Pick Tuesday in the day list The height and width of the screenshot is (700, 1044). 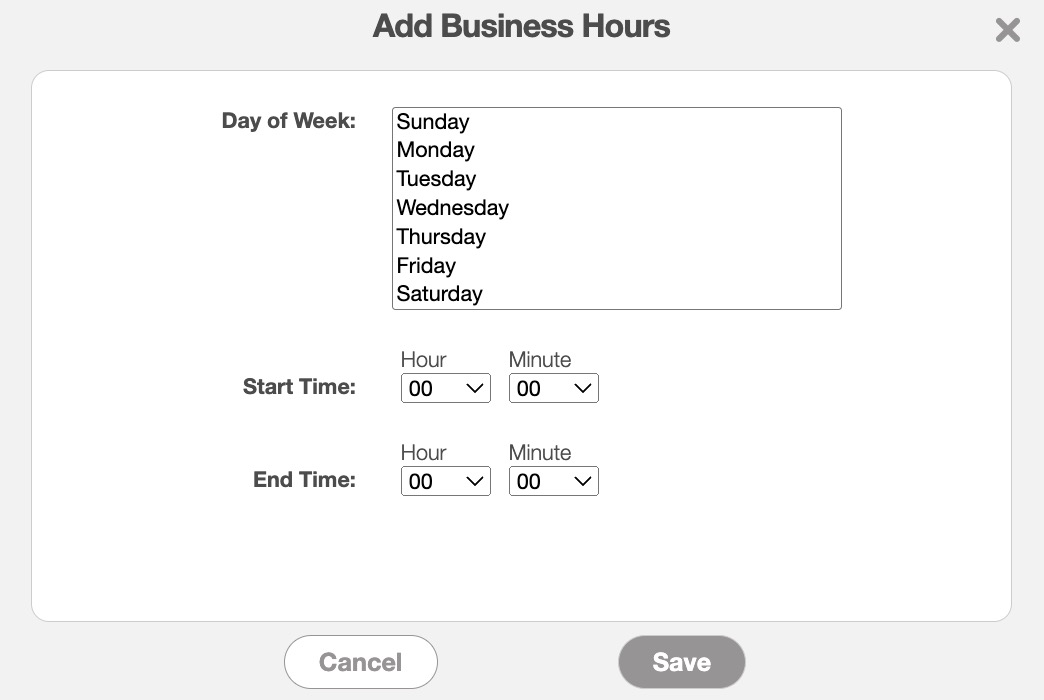tap(437, 179)
